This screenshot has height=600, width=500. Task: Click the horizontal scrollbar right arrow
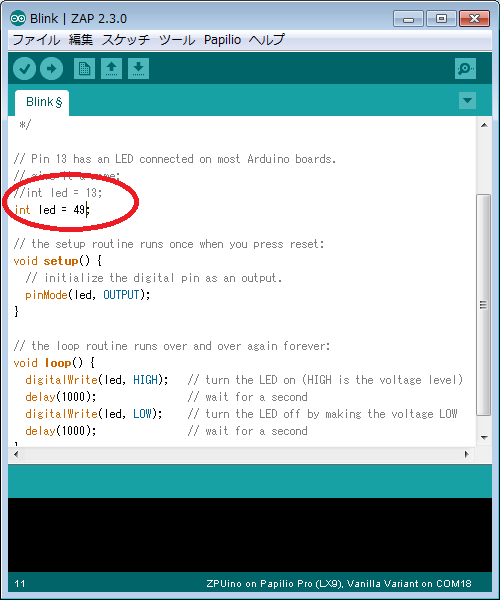tap(466, 455)
